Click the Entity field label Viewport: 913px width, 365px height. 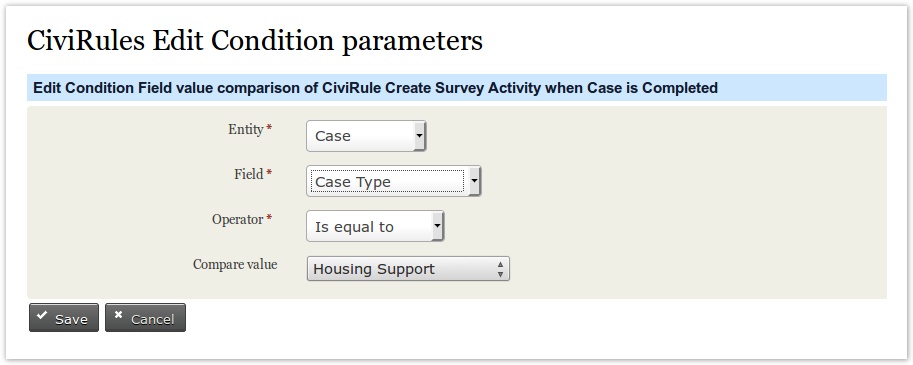246,130
